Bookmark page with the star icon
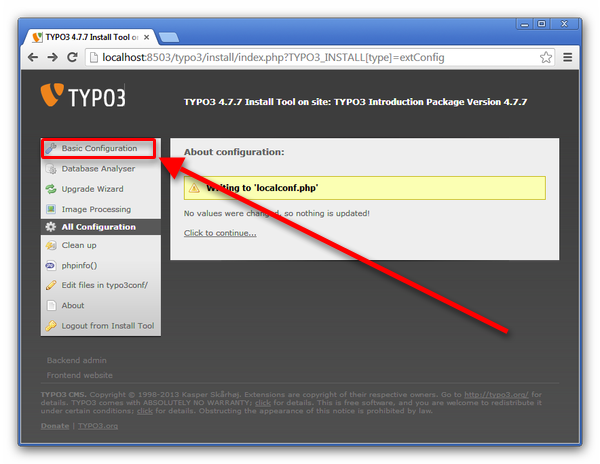Image resolution: width=600 pixels, height=464 pixels. click(x=546, y=57)
